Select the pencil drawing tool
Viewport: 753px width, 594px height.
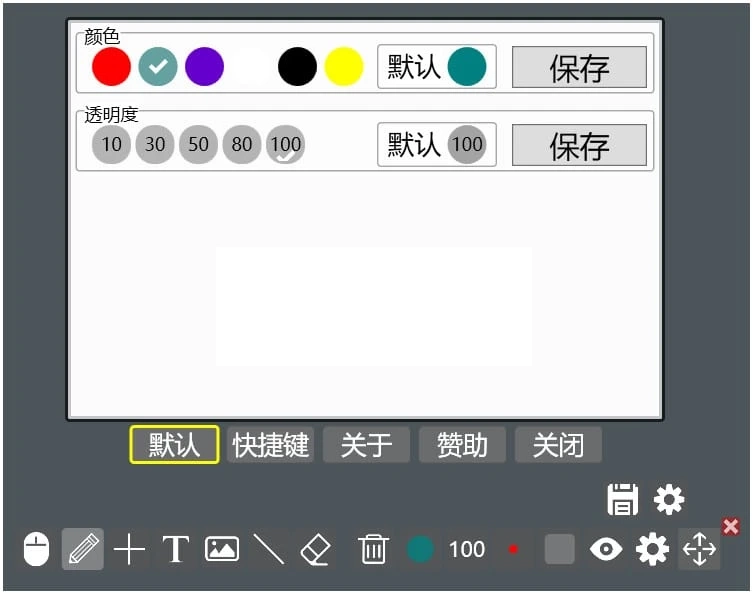click(x=83, y=550)
